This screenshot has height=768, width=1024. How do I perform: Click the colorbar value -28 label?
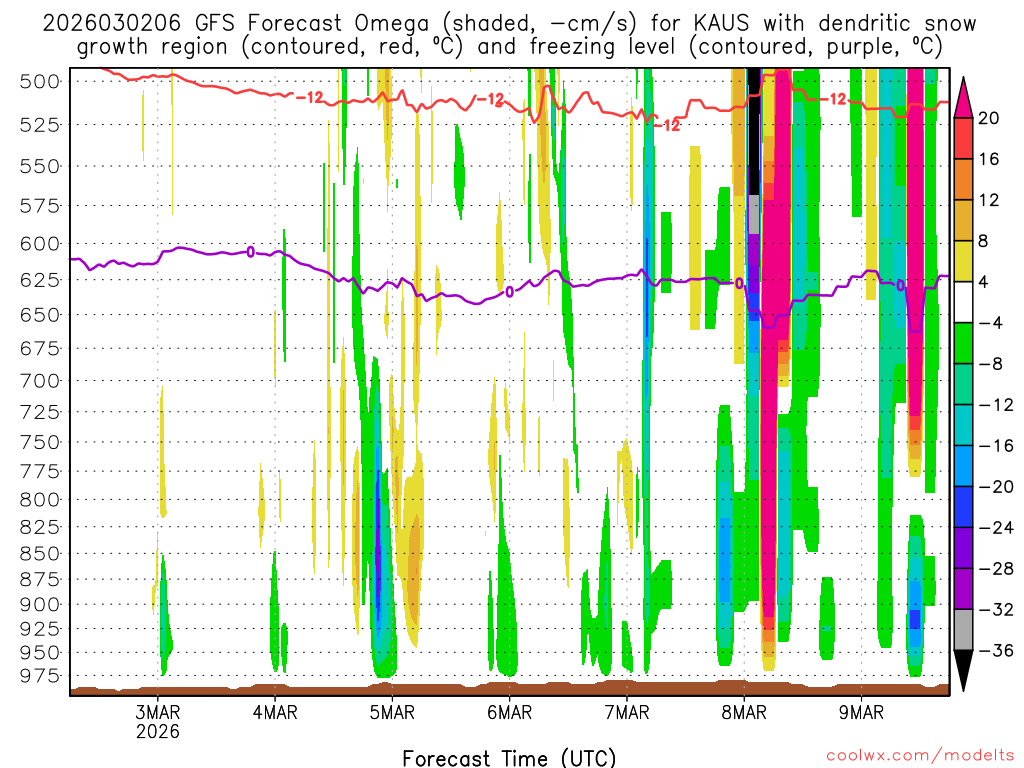click(996, 569)
